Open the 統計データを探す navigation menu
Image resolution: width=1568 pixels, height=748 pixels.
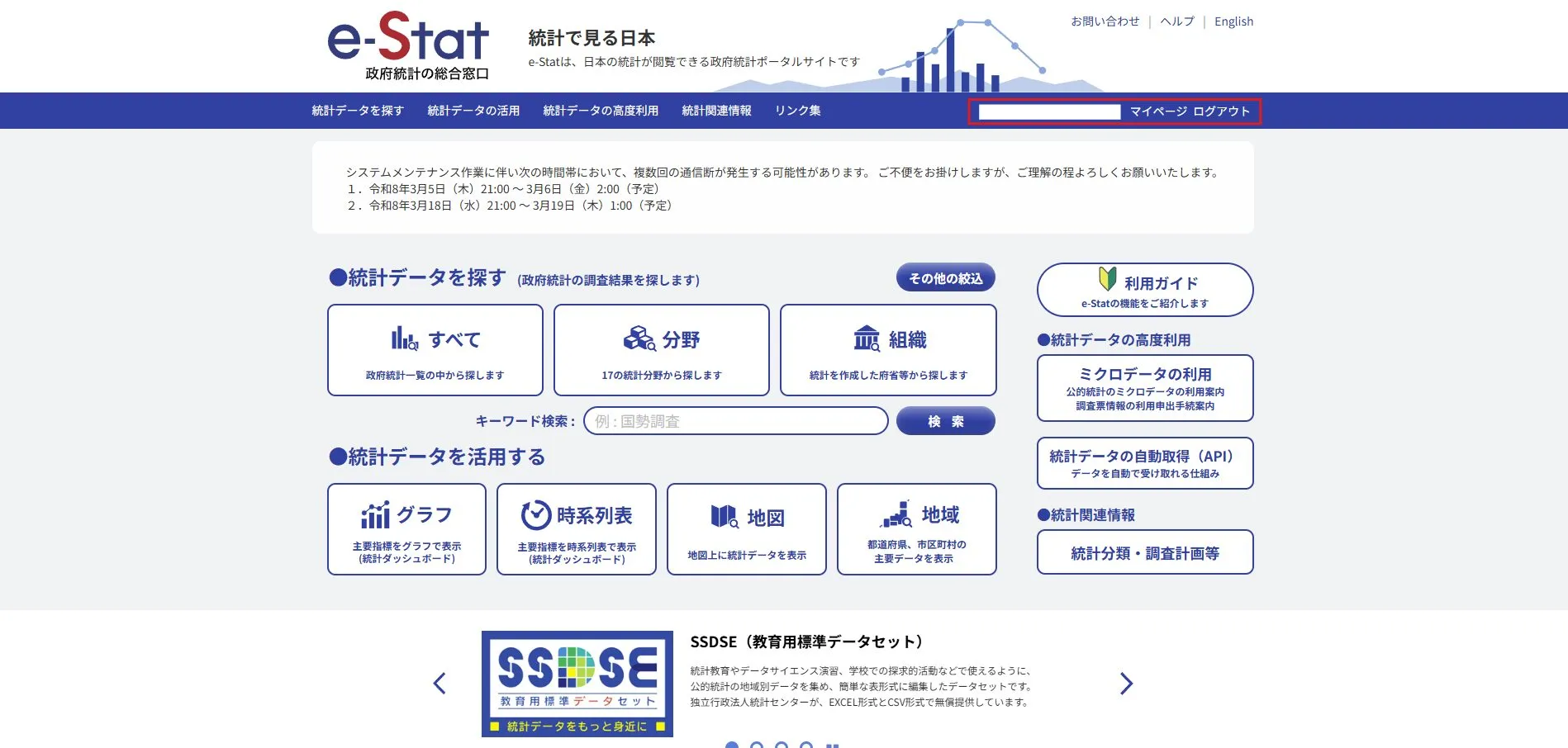358,111
